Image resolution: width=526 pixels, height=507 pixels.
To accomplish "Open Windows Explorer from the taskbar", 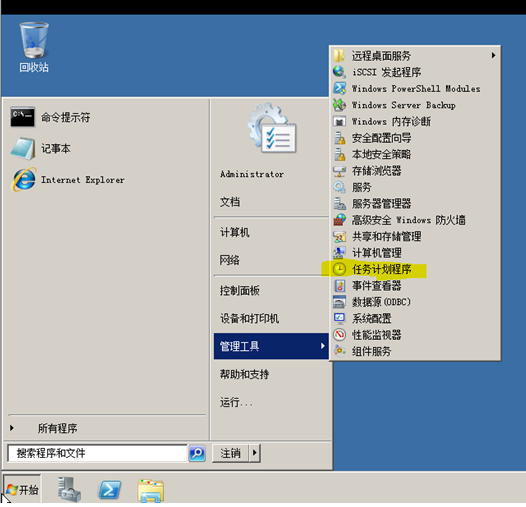I will pos(151,491).
